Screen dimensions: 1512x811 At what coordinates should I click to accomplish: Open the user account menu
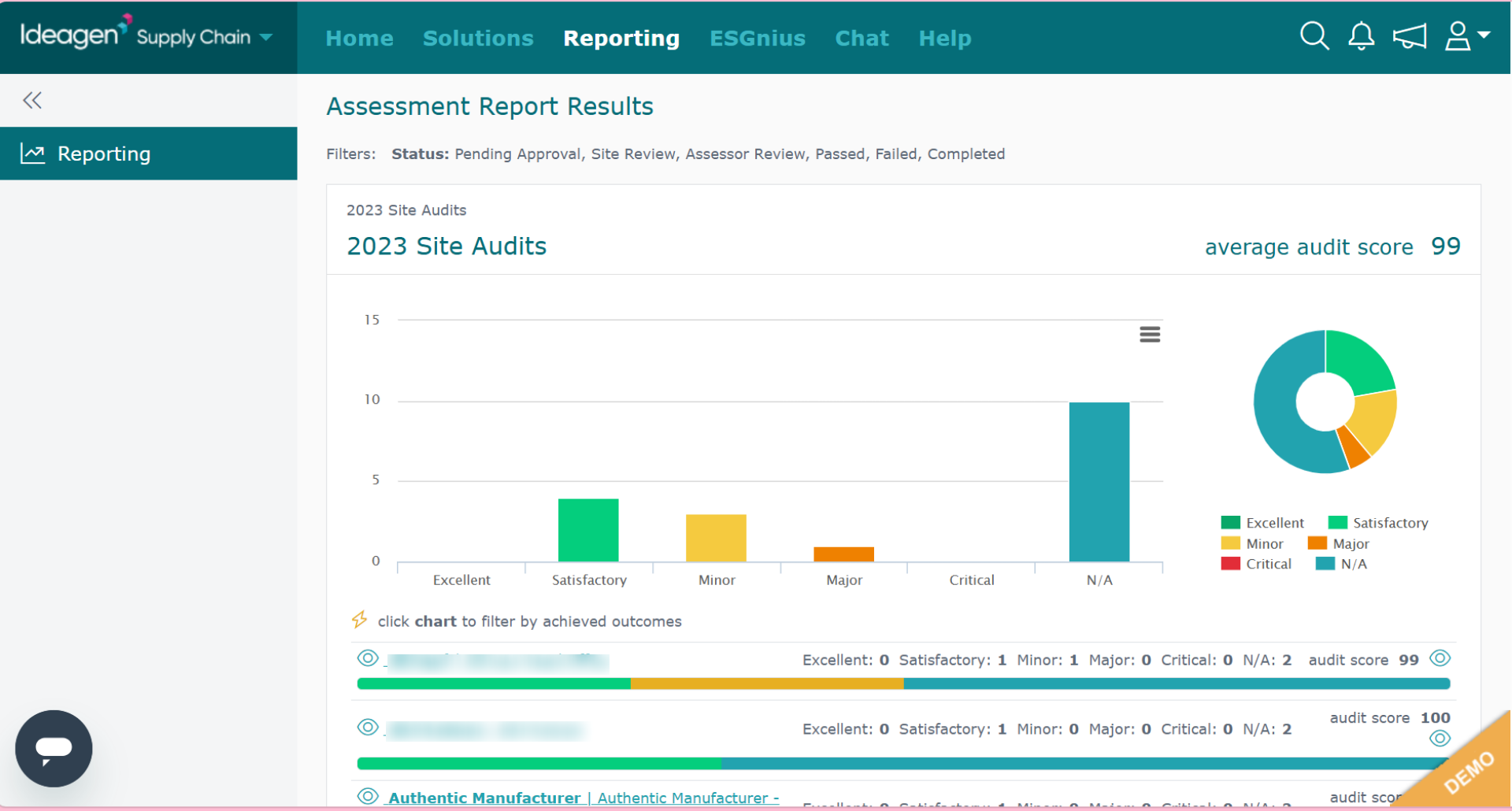[1466, 36]
